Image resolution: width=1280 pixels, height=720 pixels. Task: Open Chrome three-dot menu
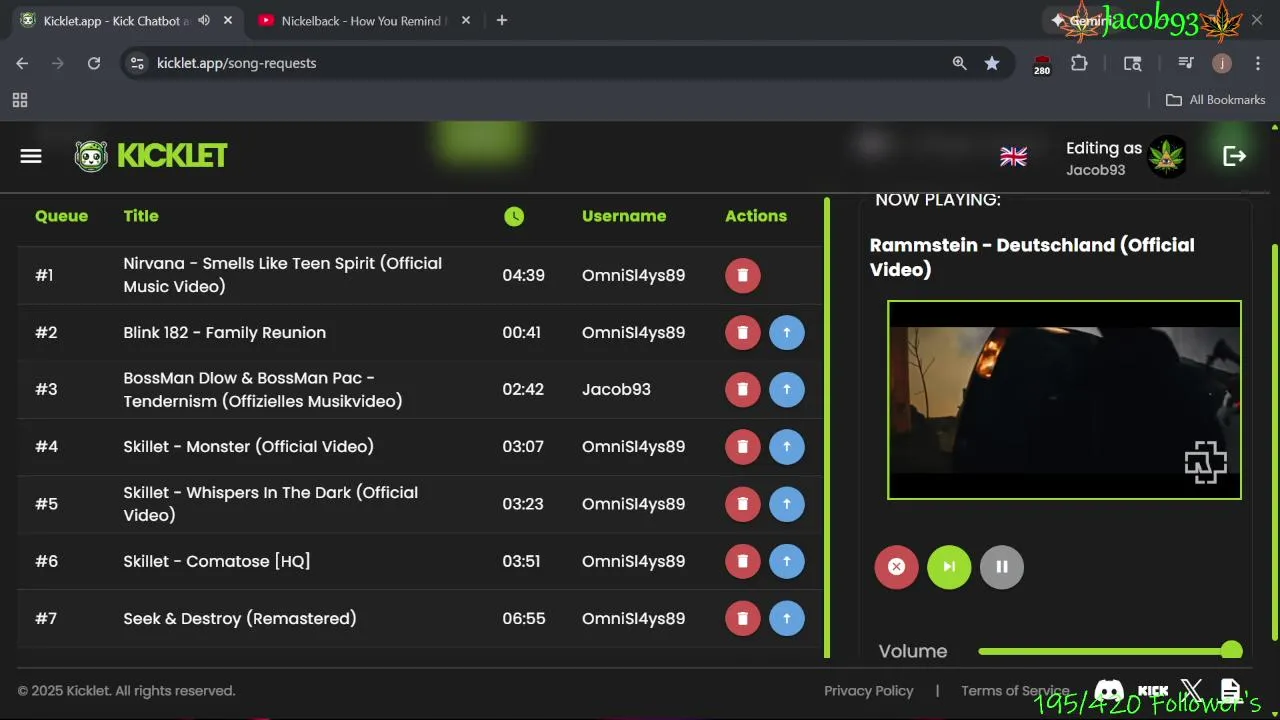pos(1256,63)
